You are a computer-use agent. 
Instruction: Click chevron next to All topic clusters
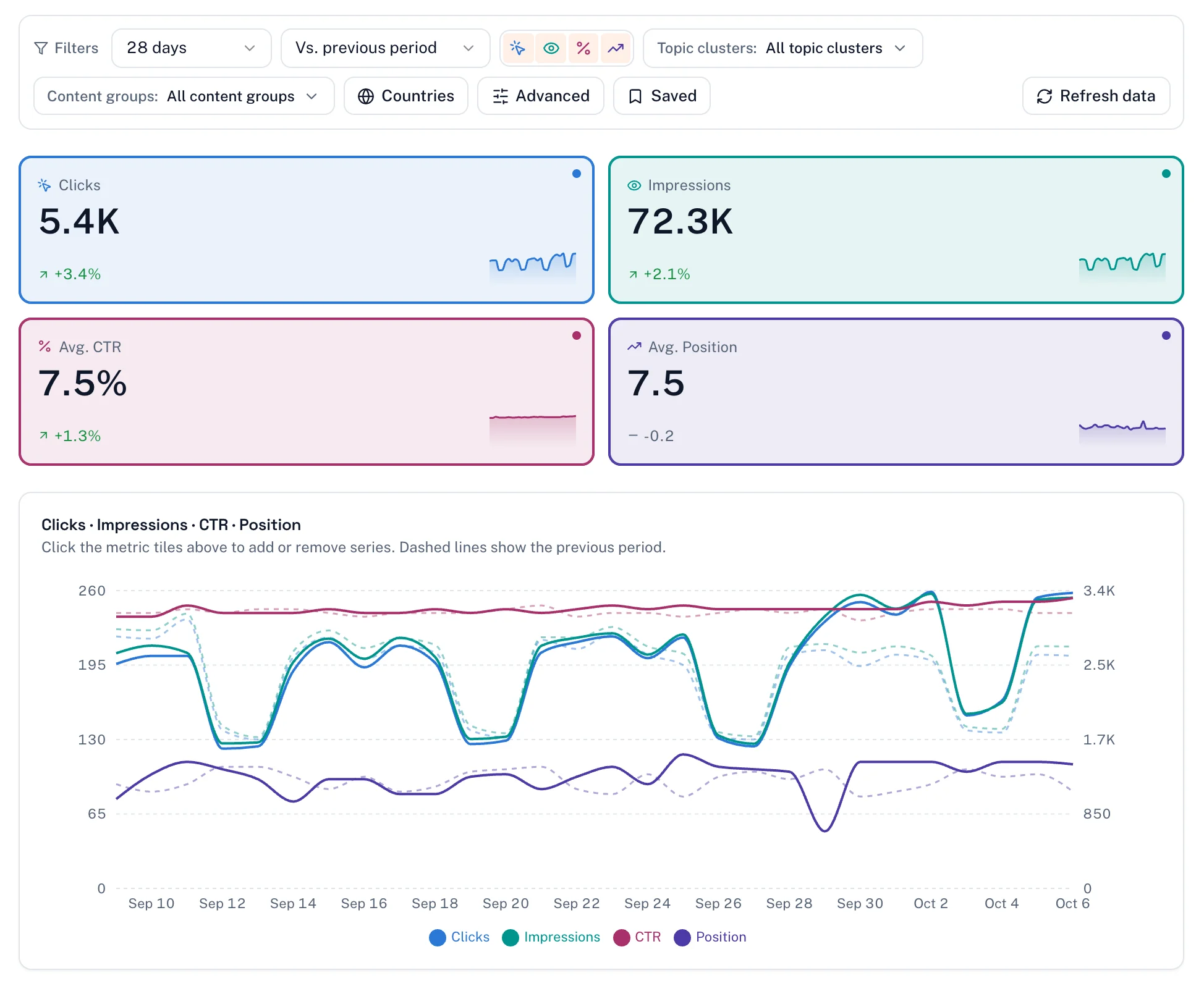click(900, 48)
